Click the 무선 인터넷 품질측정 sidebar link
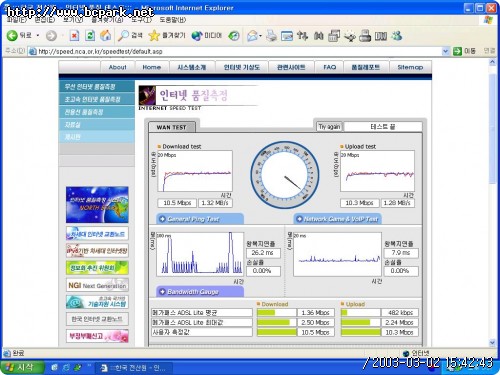The image size is (500, 375). click(x=97, y=87)
